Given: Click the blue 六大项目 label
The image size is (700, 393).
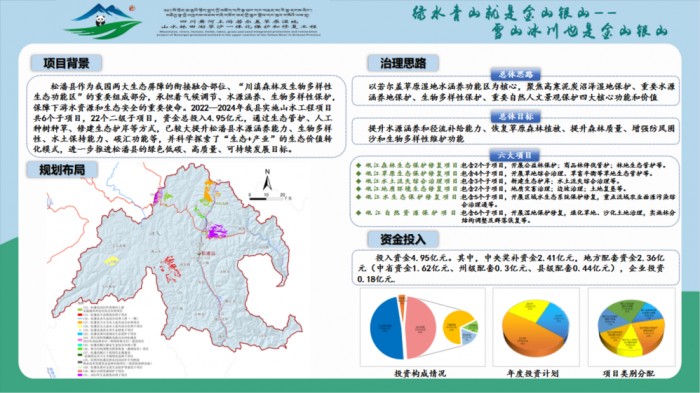Looking at the screenshot, I should point(515,155).
